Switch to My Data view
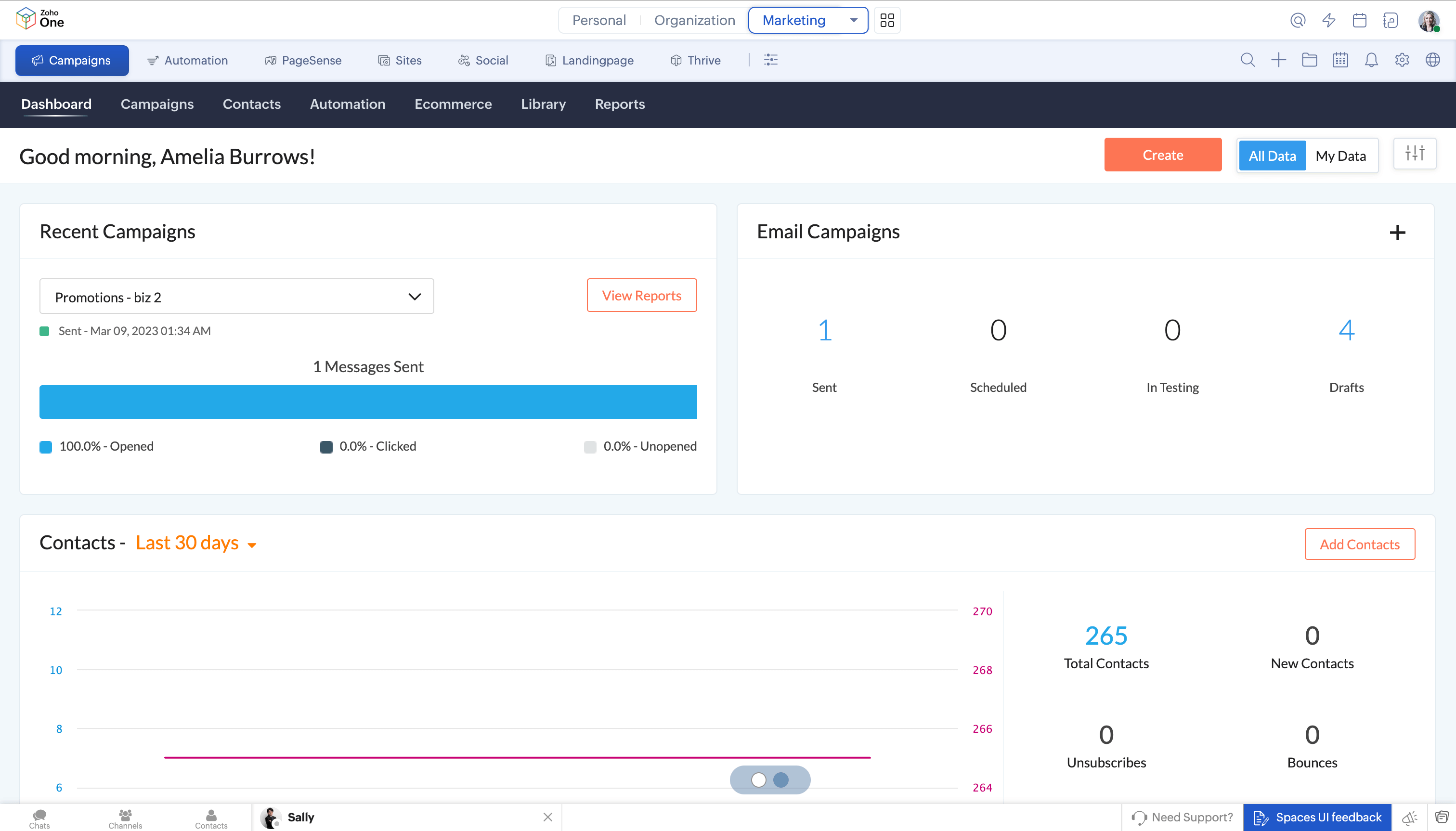1456x831 pixels. [1340, 156]
